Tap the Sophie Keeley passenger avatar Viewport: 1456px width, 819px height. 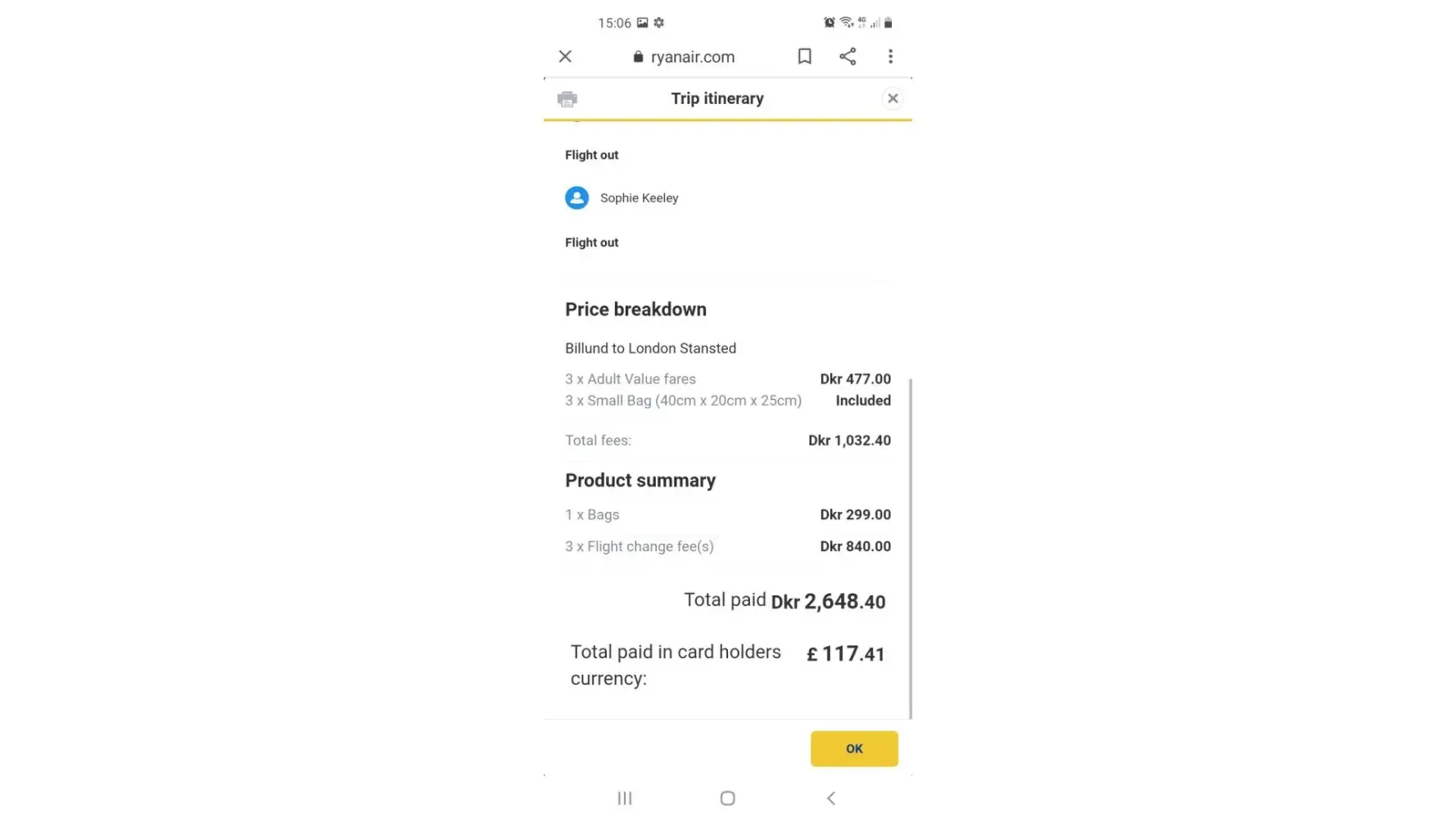[x=577, y=198]
